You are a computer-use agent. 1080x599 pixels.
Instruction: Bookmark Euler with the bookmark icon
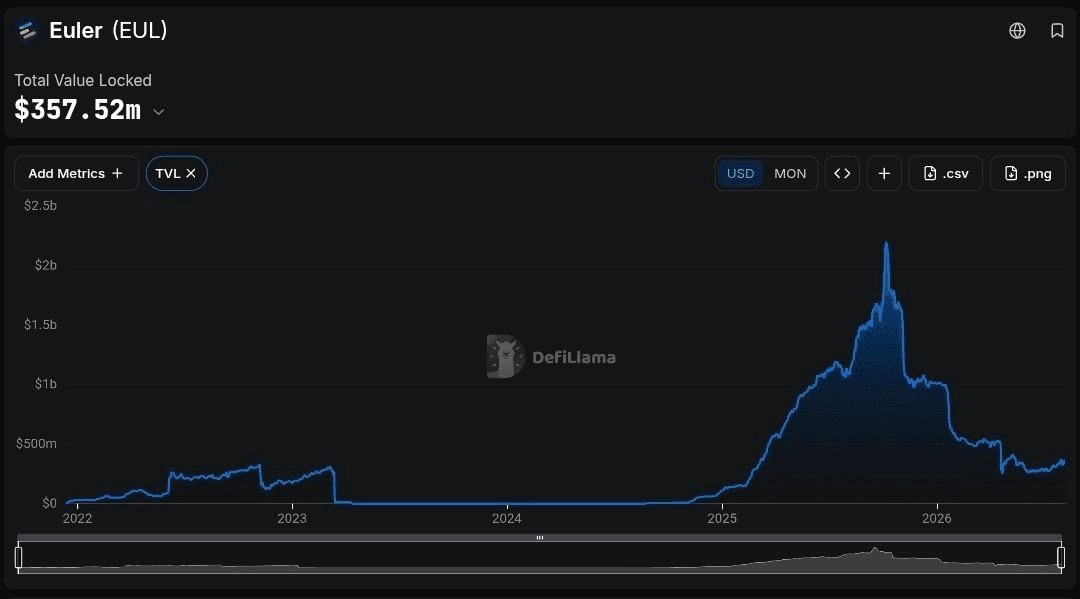tap(1057, 30)
